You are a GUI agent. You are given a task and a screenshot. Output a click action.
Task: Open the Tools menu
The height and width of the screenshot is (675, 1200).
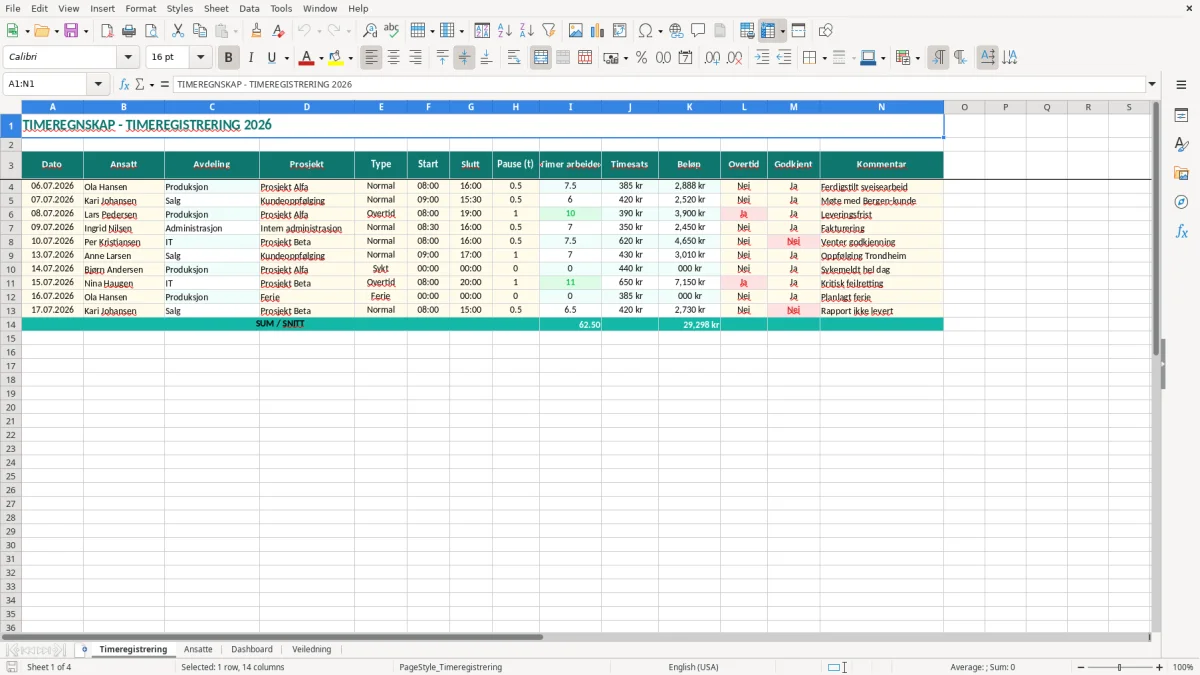[281, 8]
